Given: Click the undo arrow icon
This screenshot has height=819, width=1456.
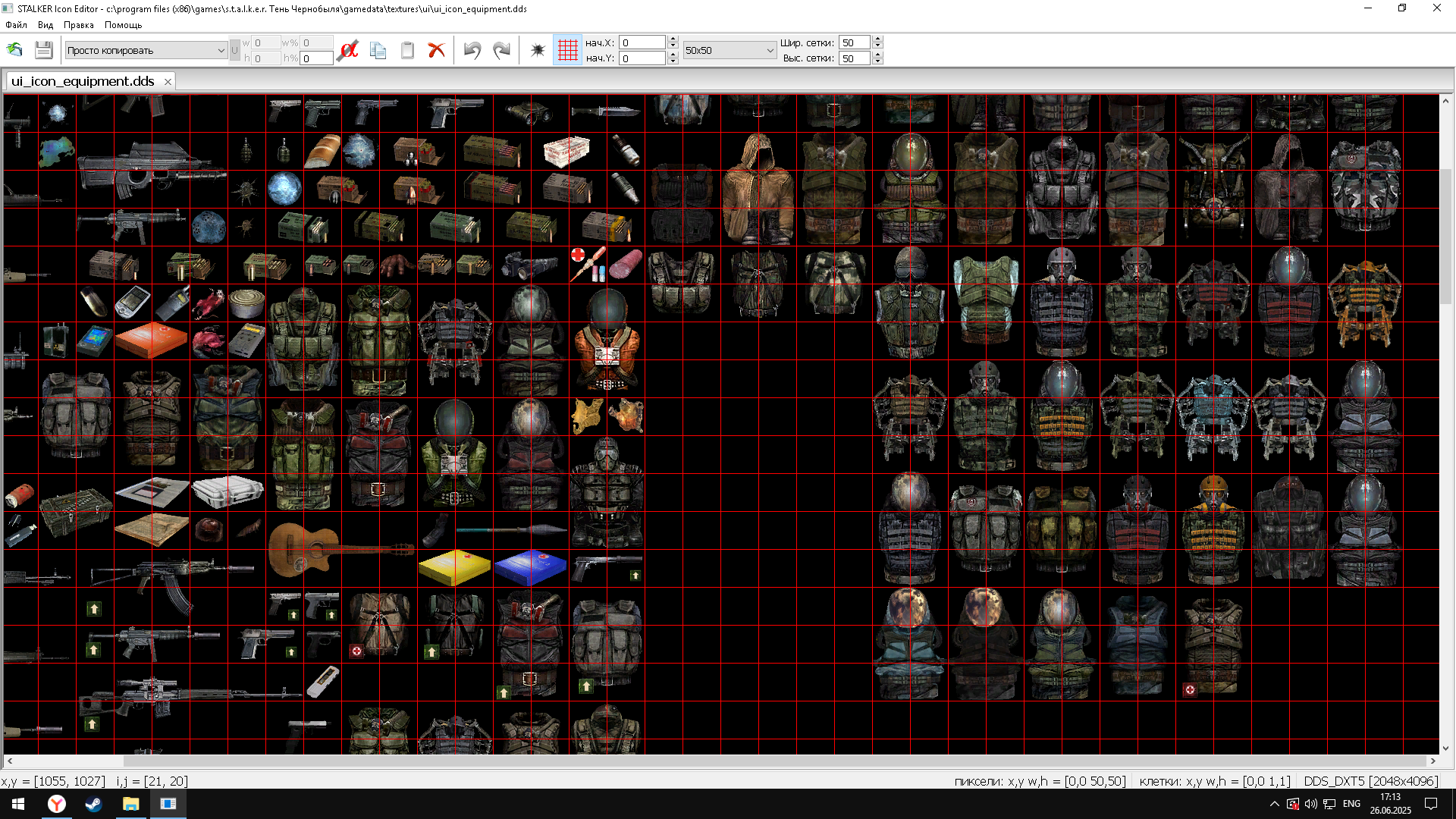Looking at the screenshot, I should click(x=472, y=50).
